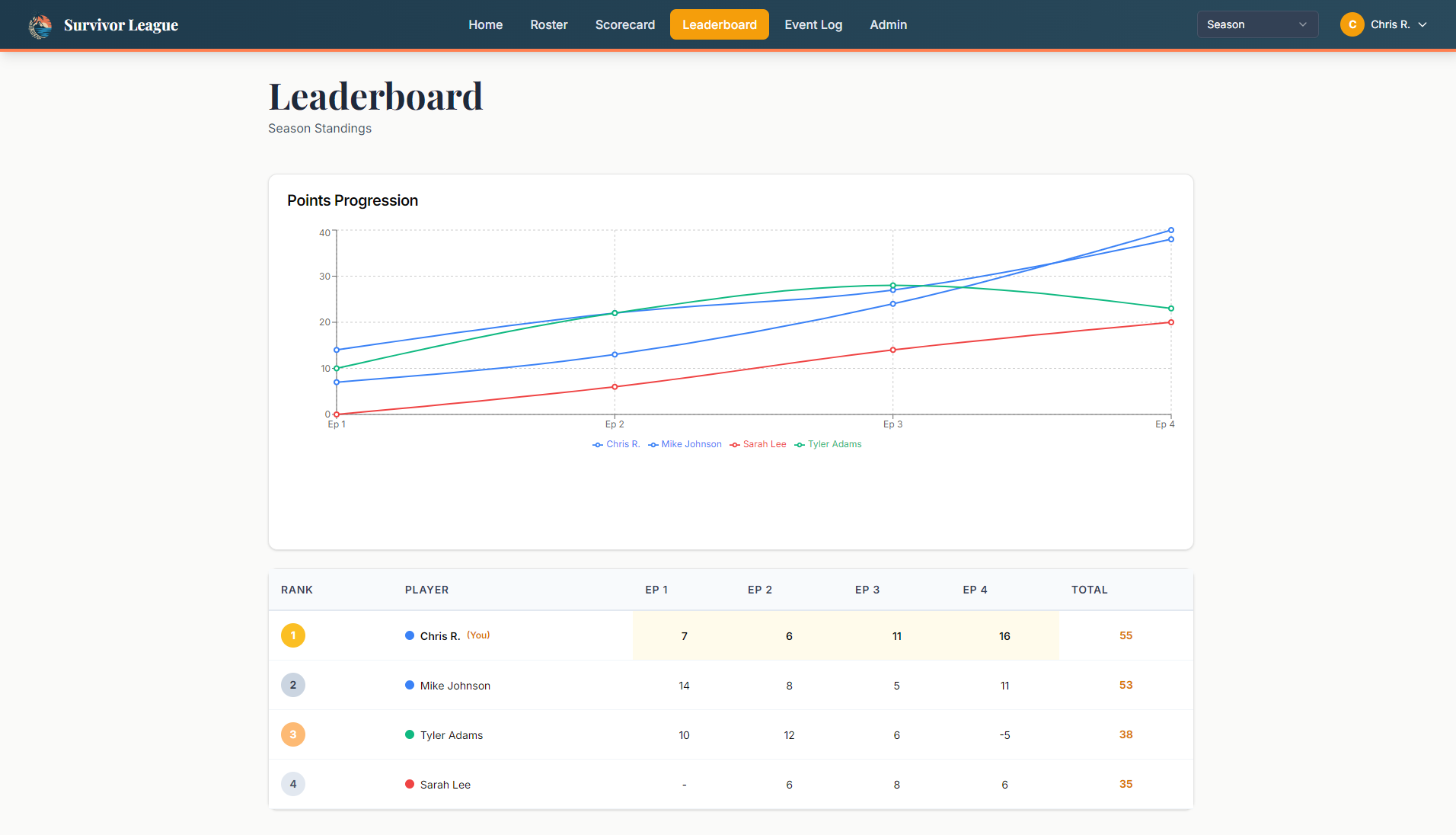Click the (You) label next to Chris R.
1456x835 pixels.
tap(478, 635)
